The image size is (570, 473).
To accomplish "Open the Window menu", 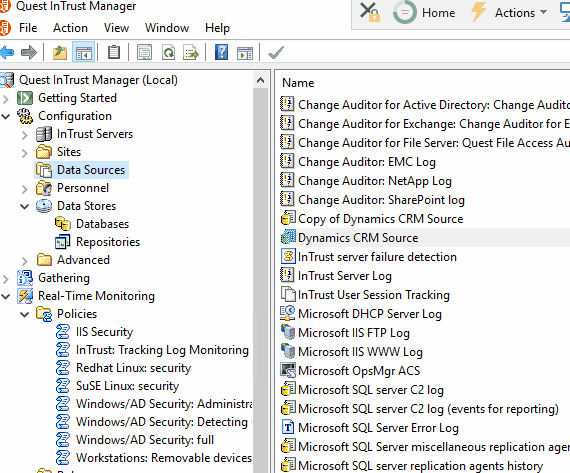I will coord(167,28).
